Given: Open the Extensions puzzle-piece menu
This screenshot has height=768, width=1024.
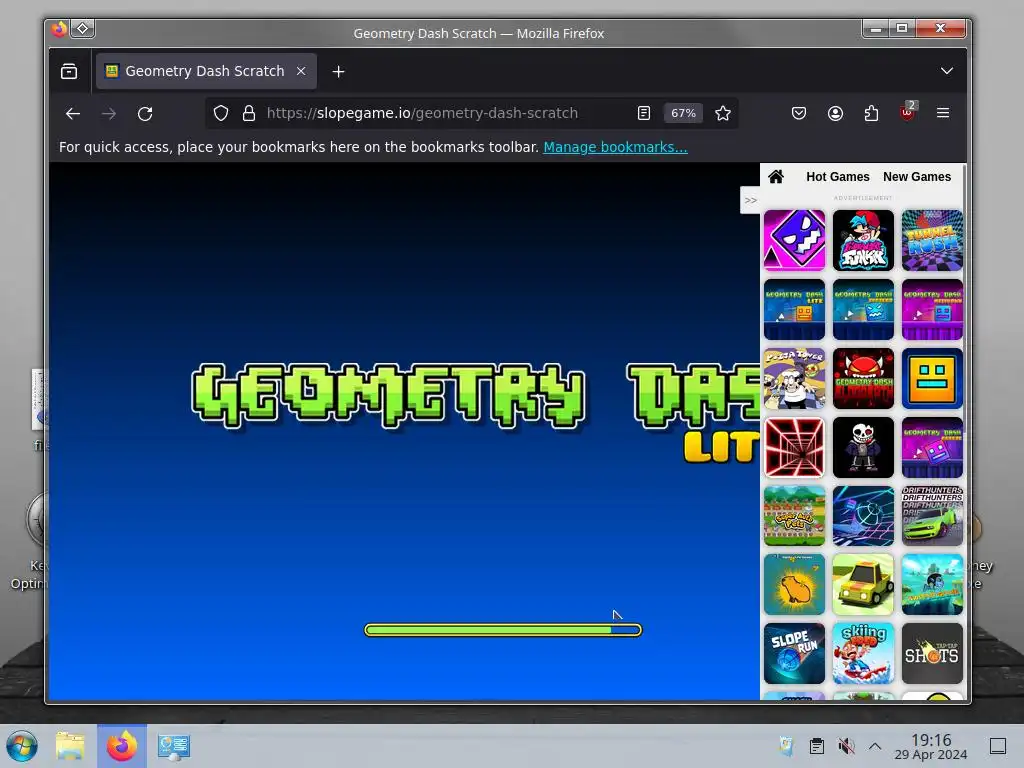Looking at the screenshot, I should tap(871, 114).
